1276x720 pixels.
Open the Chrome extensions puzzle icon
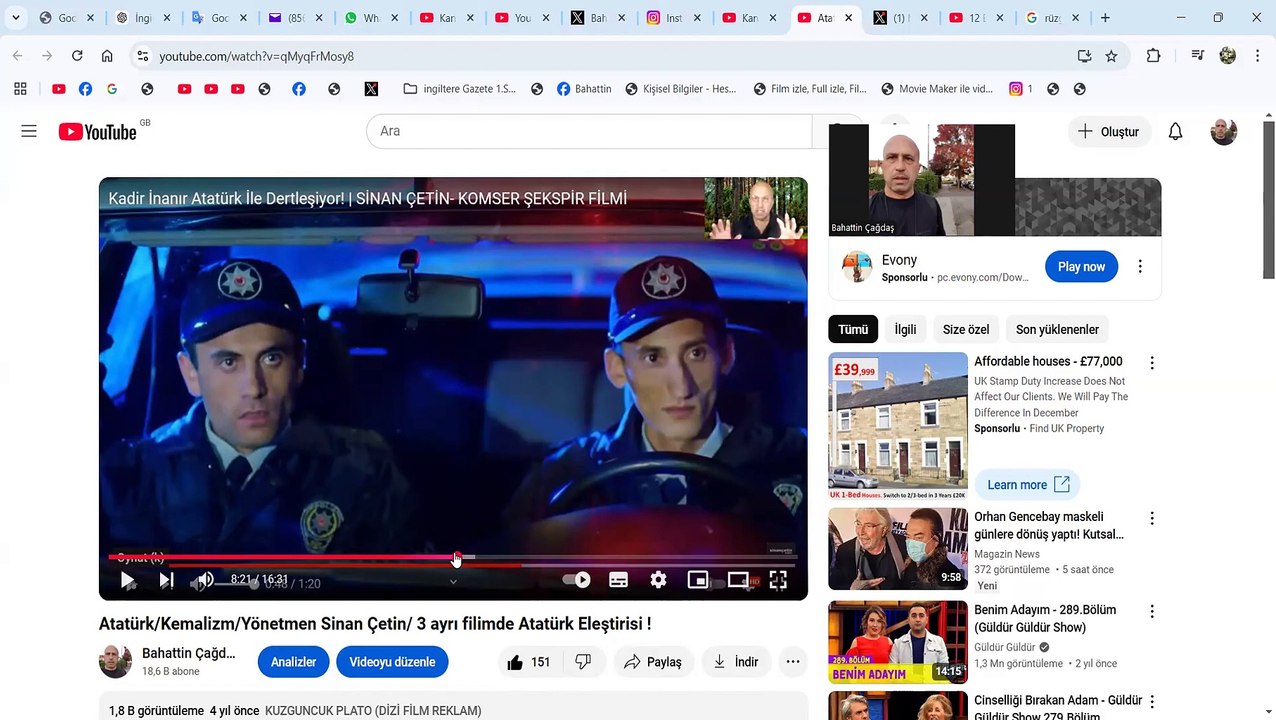1153,56
